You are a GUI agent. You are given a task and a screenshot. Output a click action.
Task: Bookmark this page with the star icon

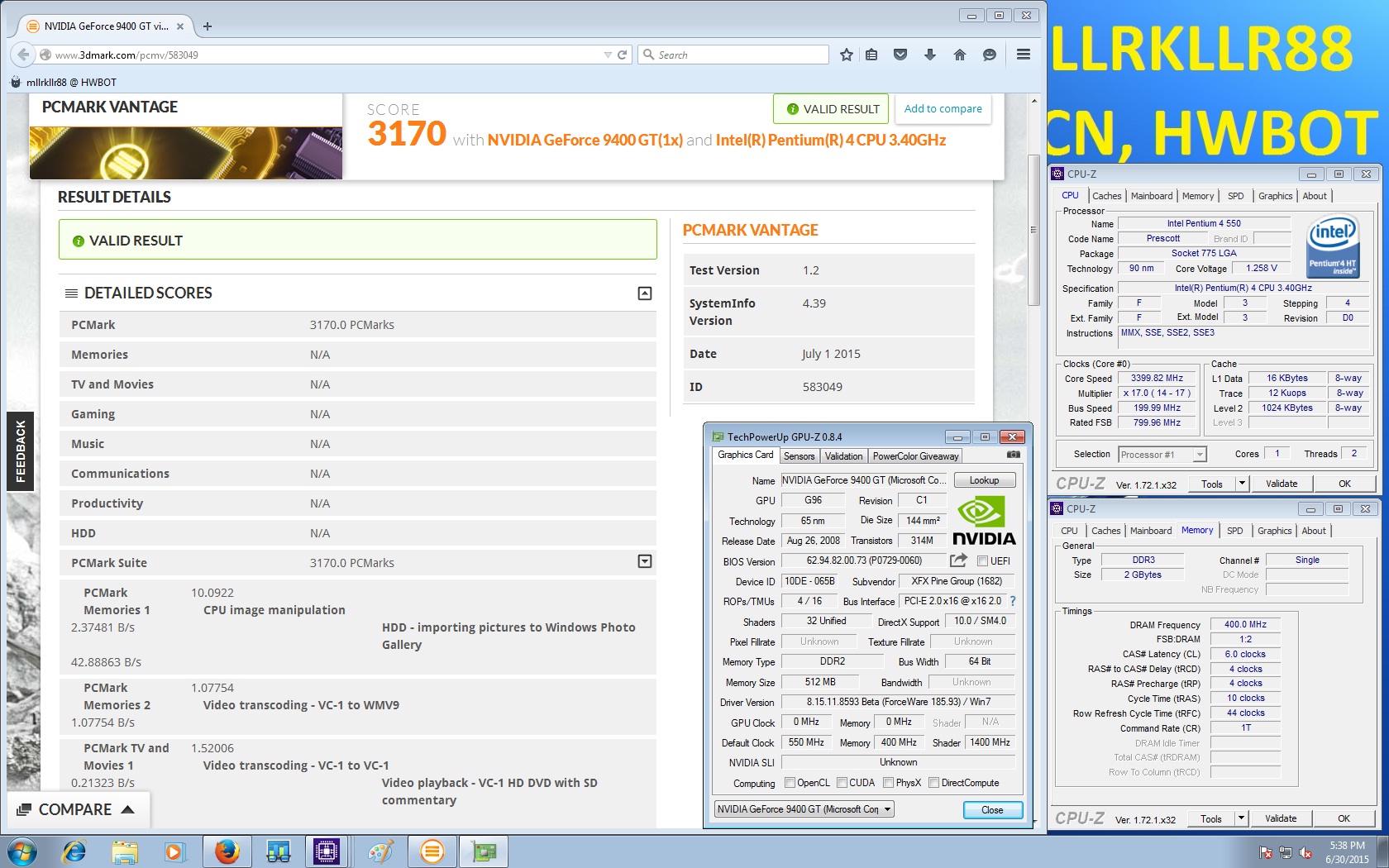click(x=846, y=55)
